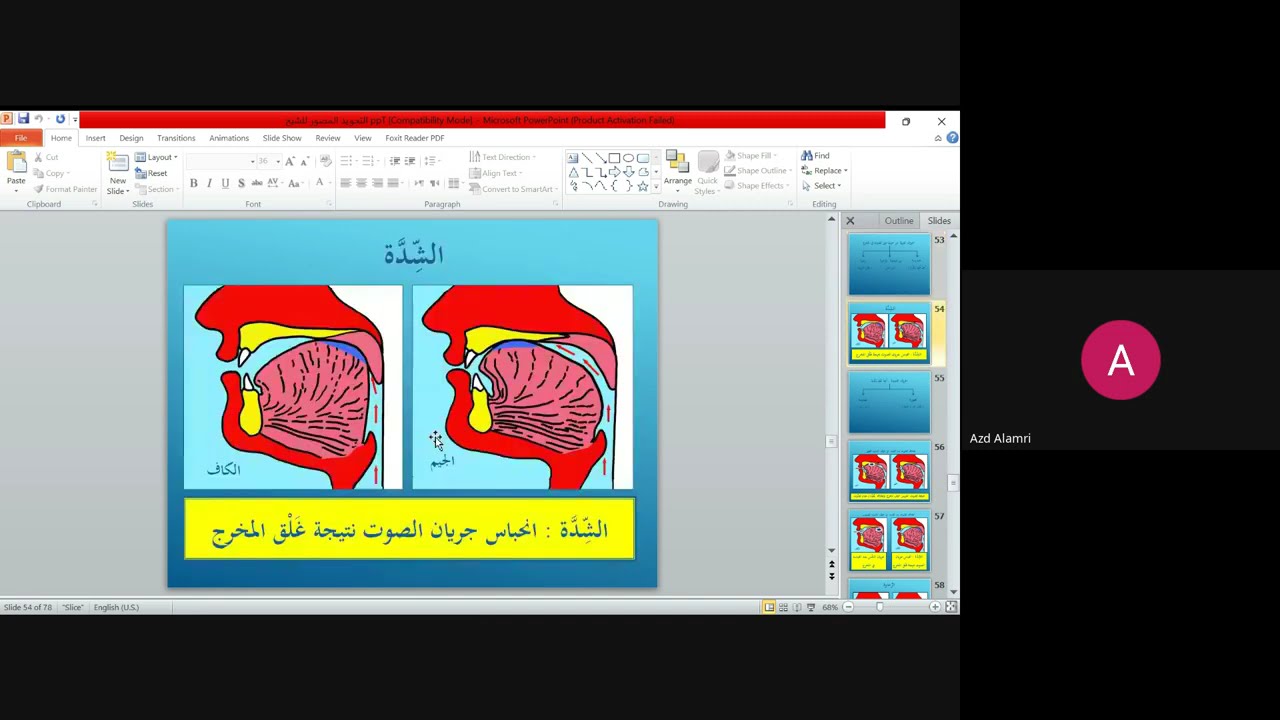
Task: Expand the shapes gallery More button
Action: pyautogui.click(x=656, y=187)
